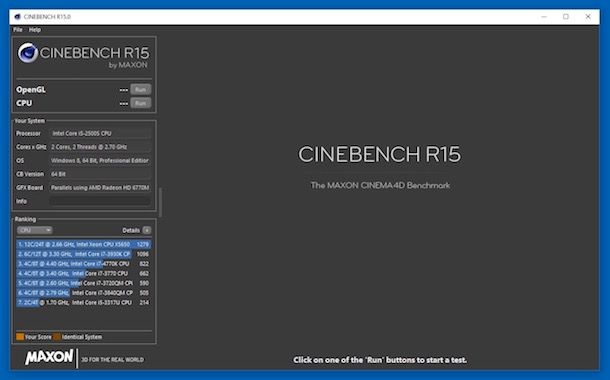
Task: Open the Help menu
Action: [x=35, y=30]
